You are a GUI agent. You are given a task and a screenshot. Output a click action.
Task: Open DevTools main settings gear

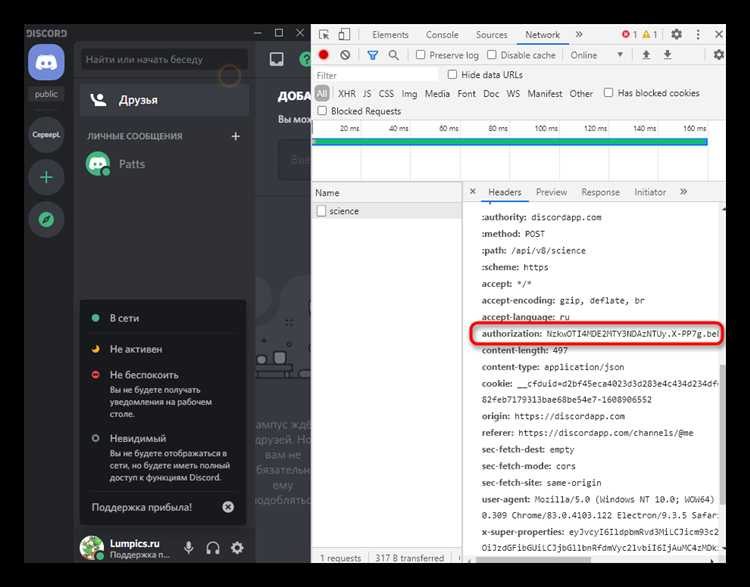676,34
